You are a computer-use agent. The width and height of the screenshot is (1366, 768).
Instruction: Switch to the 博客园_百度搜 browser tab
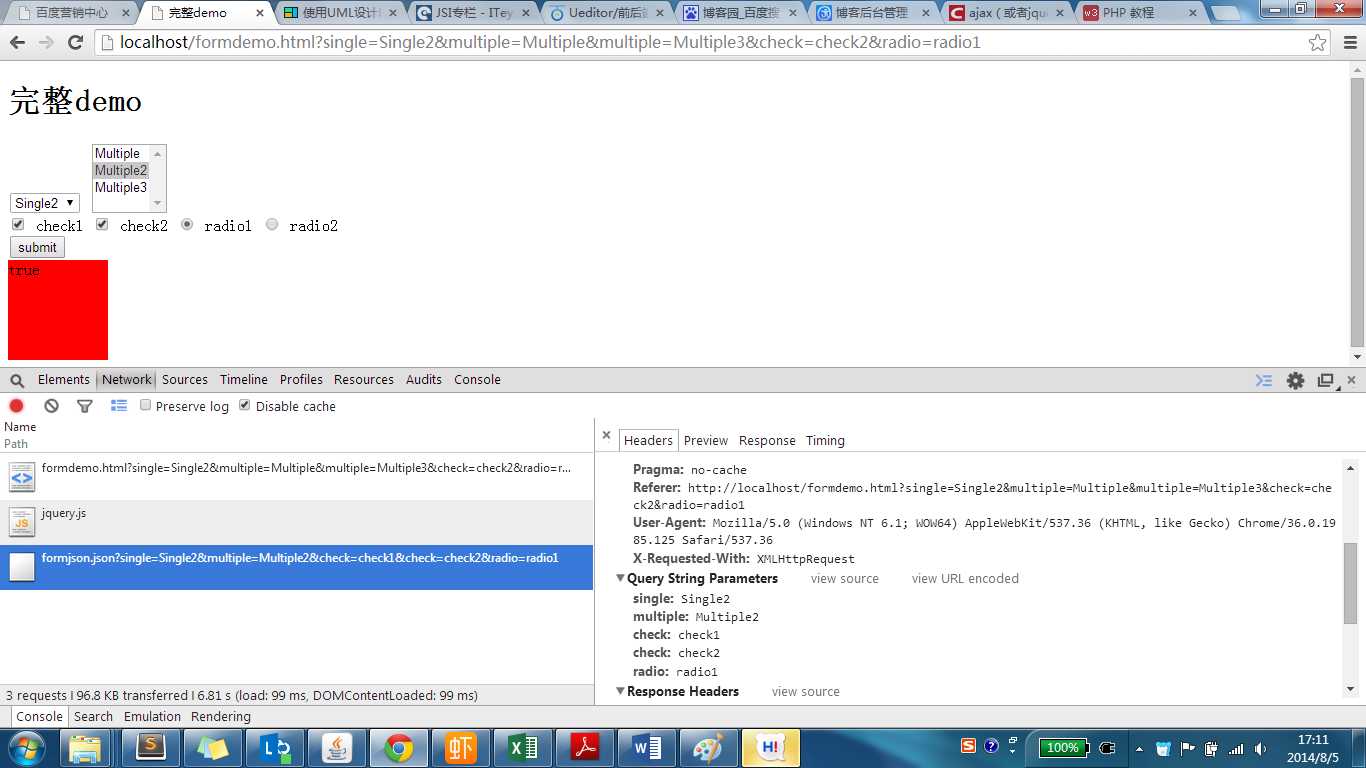(741, 13)
